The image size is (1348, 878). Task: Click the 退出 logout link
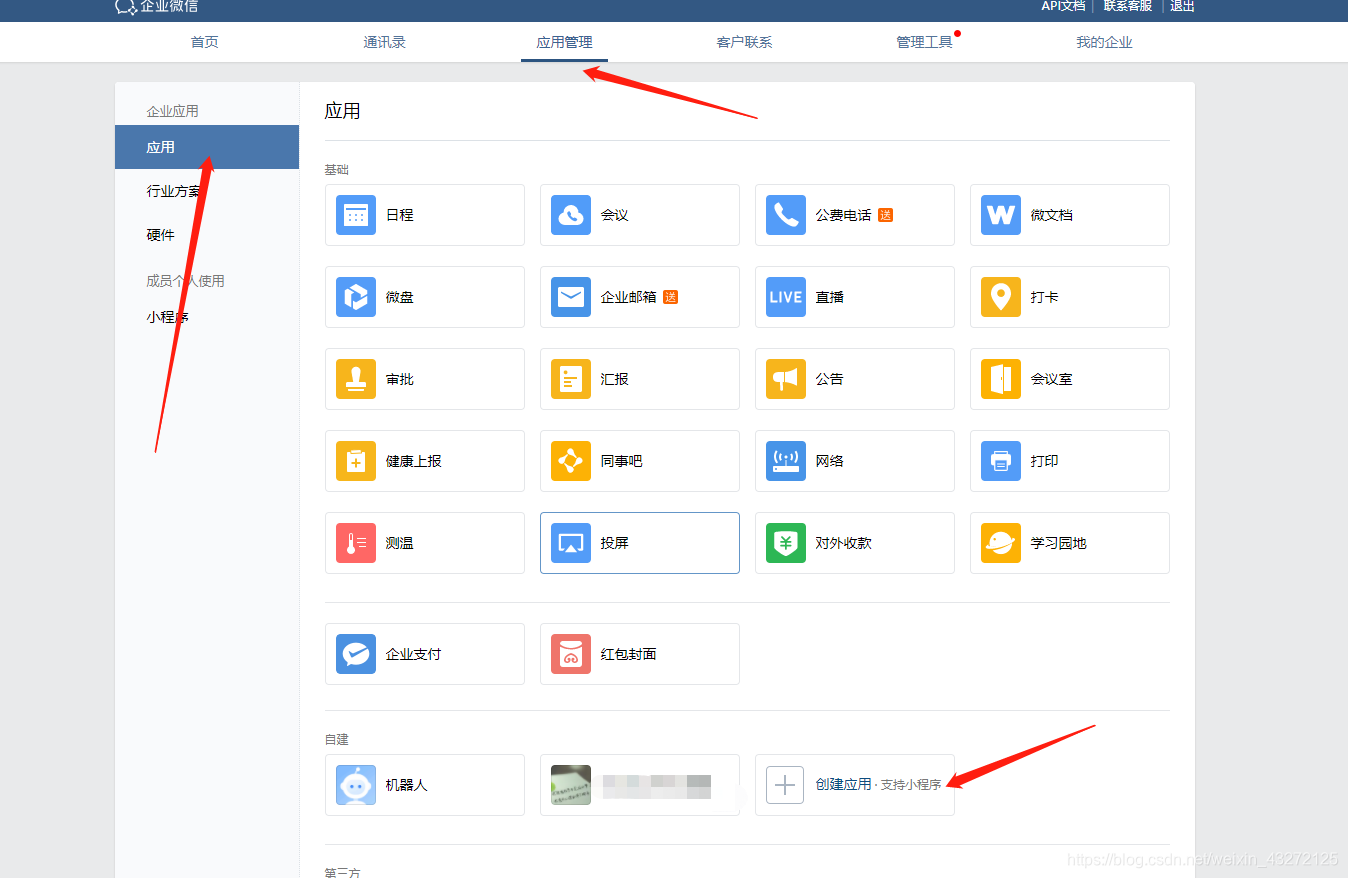tap(1182, 6)
